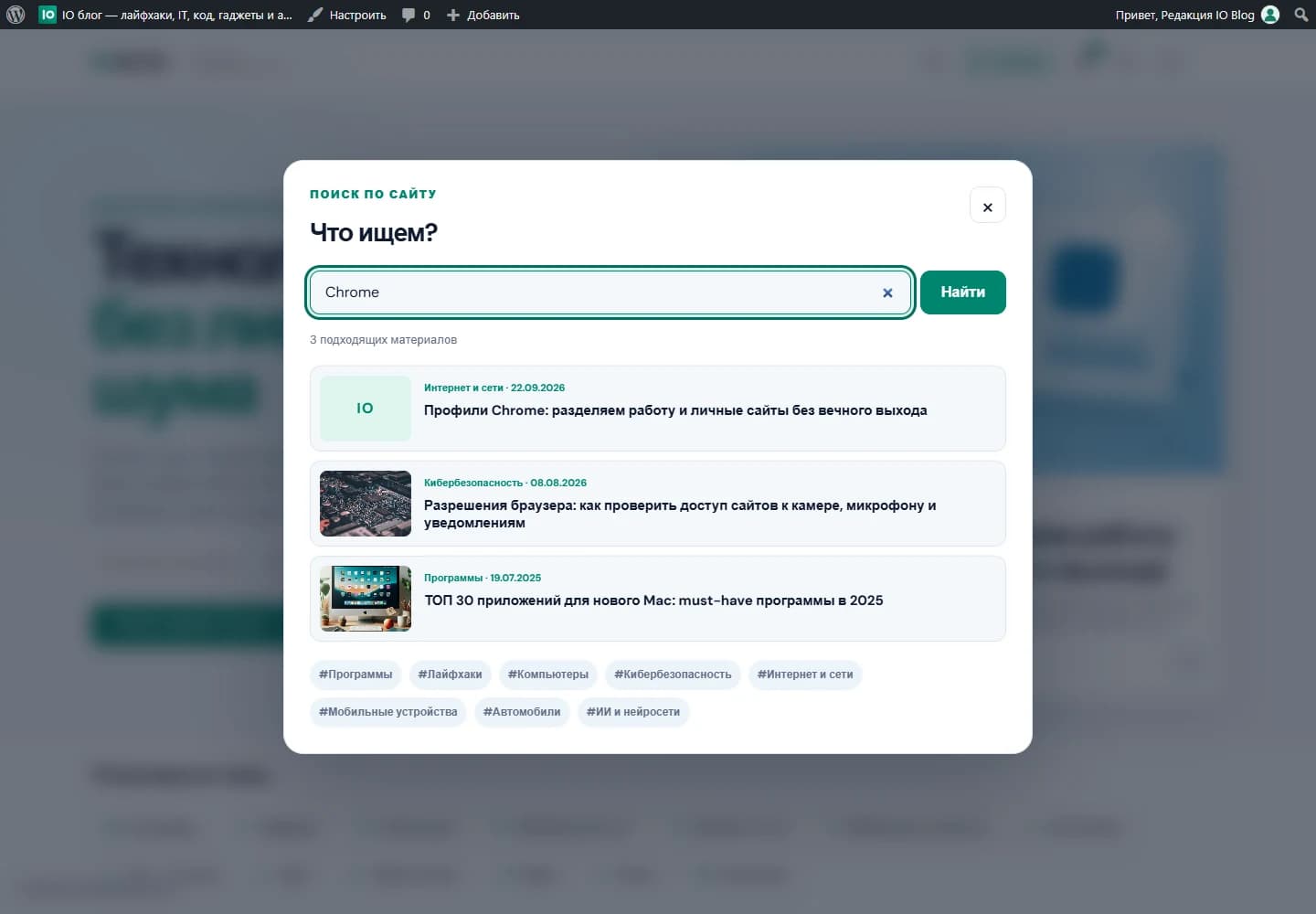Click the 3 подходящих материалов text
Viewport: 1316px width, 914px height.
383,340
